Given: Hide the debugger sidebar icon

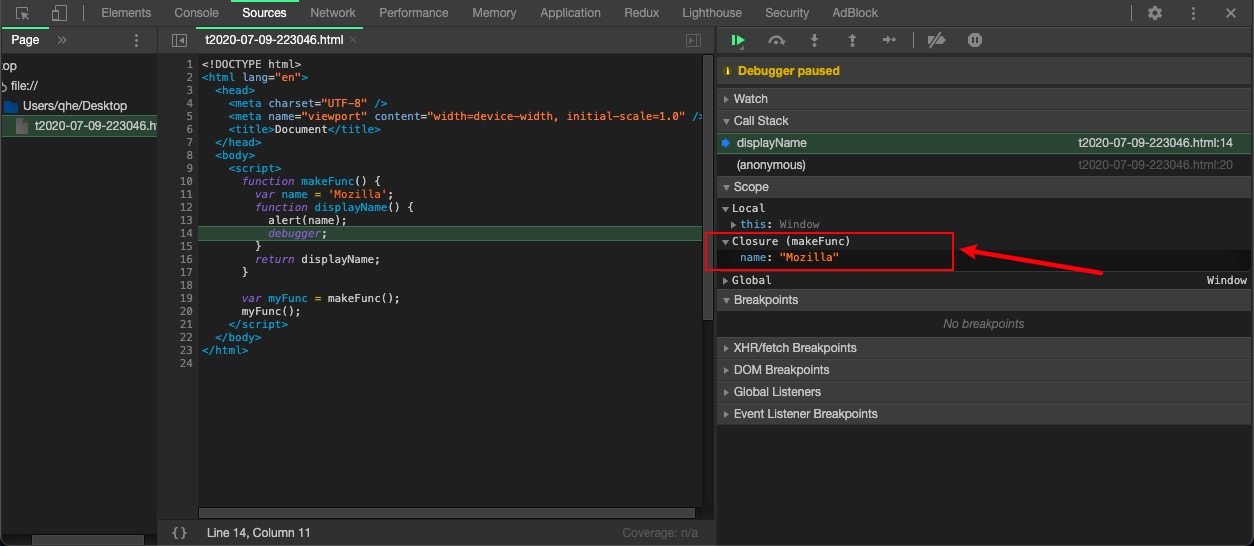Looking at the screenshot, I should coord(693,40).
